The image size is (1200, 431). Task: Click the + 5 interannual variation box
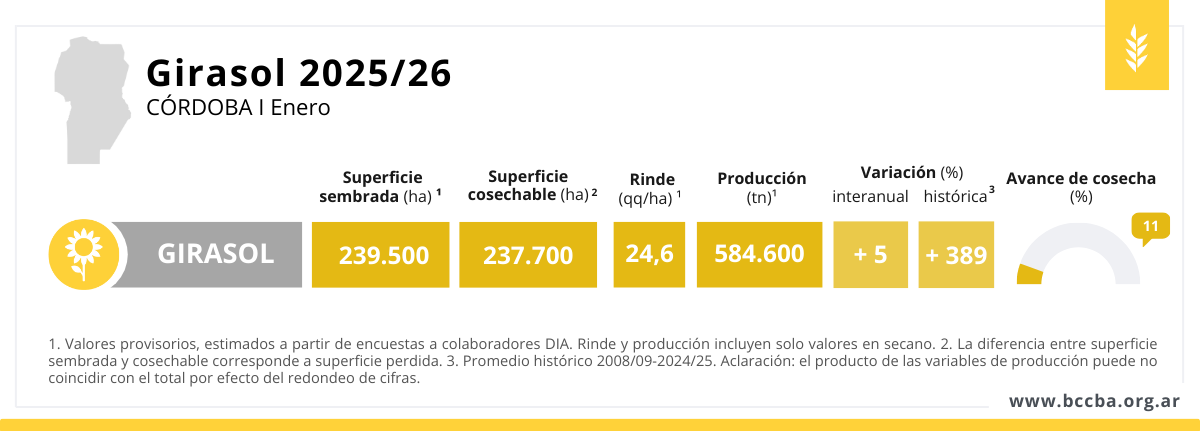point(870,254)
